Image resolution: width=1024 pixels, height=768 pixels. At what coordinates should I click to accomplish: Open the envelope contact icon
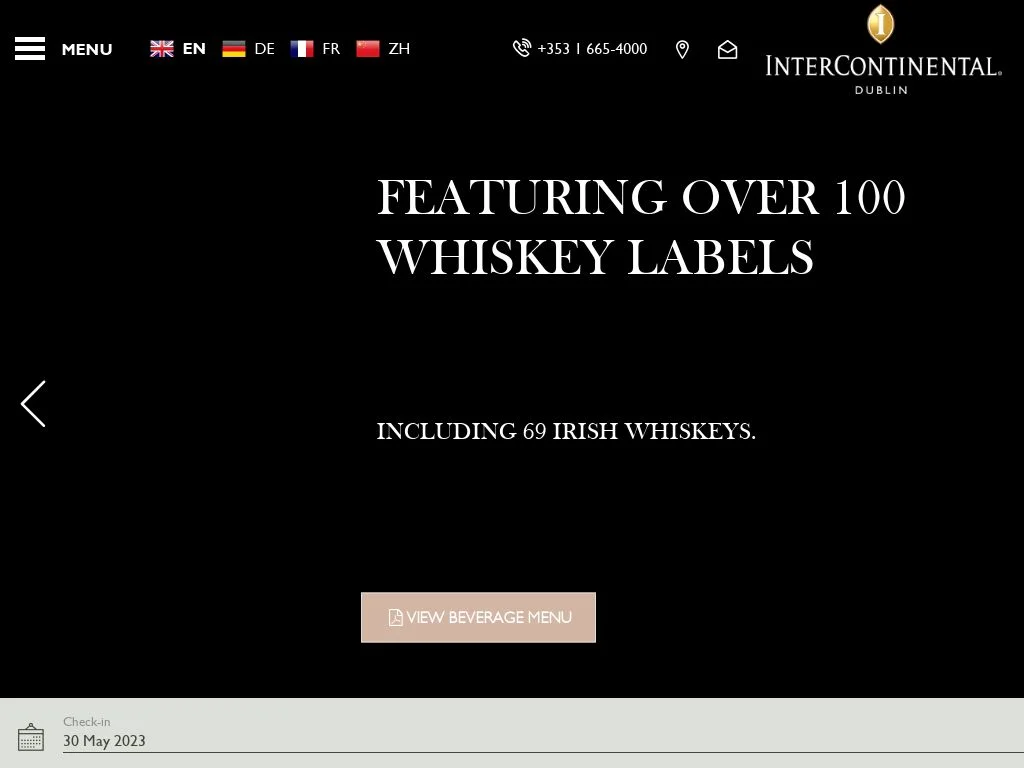pyautogui.click(x=728, y=50)
